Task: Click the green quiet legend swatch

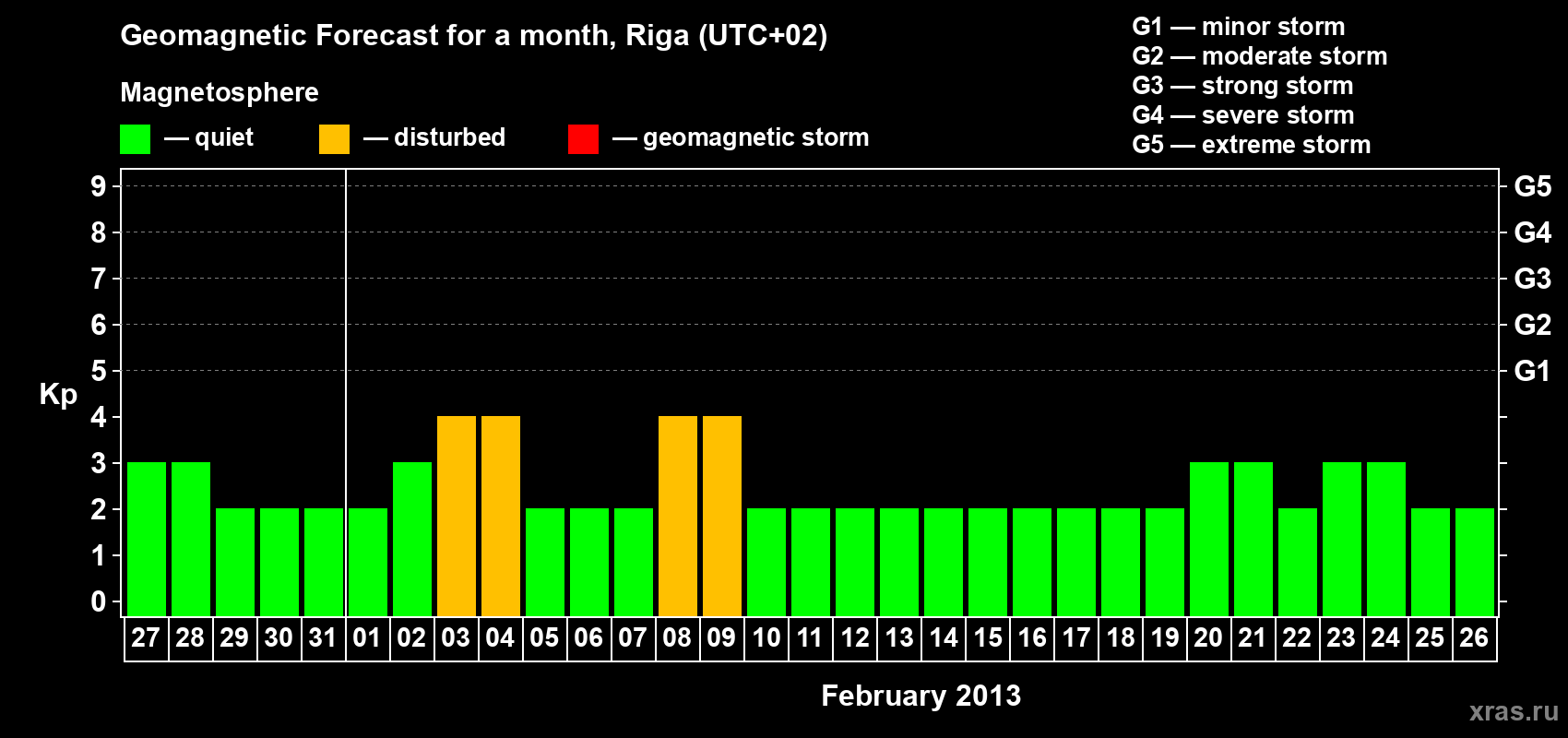Action: tap(135, 139)
